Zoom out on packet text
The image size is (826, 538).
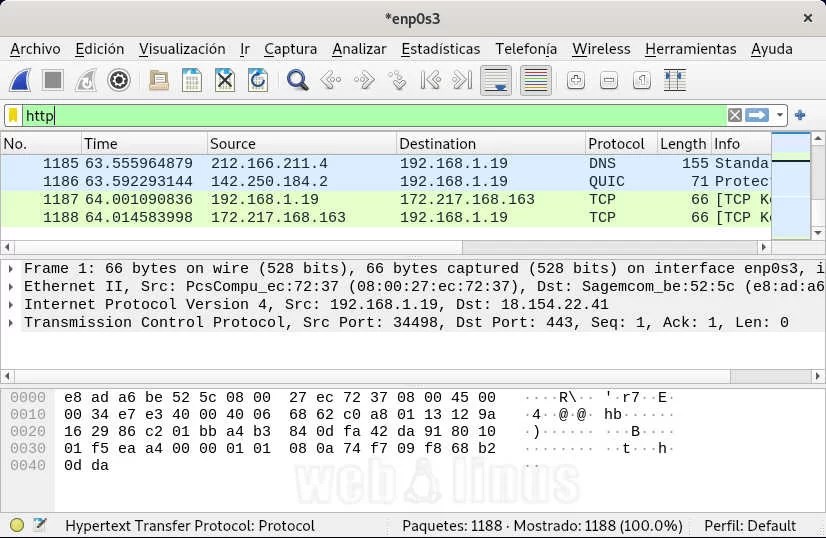click(608, 81)
